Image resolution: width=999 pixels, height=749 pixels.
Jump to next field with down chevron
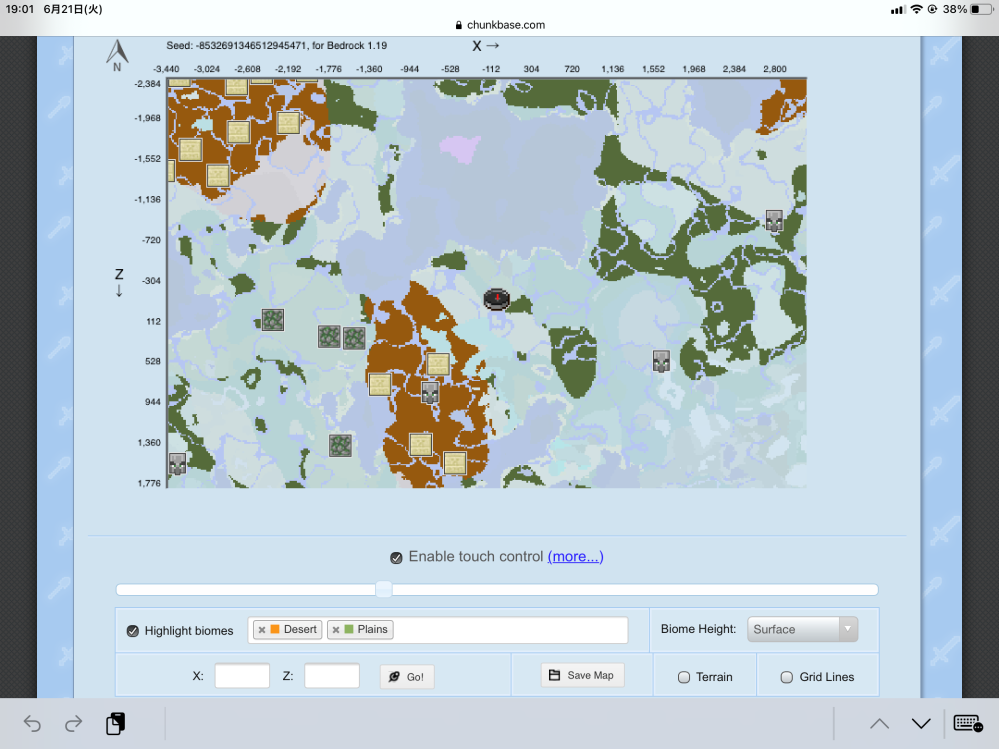pyautogui.click(x=921, y=723)
